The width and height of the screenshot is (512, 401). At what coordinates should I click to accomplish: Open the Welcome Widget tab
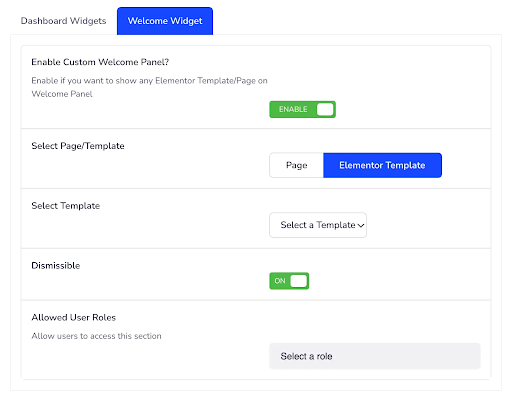(165, 21)
